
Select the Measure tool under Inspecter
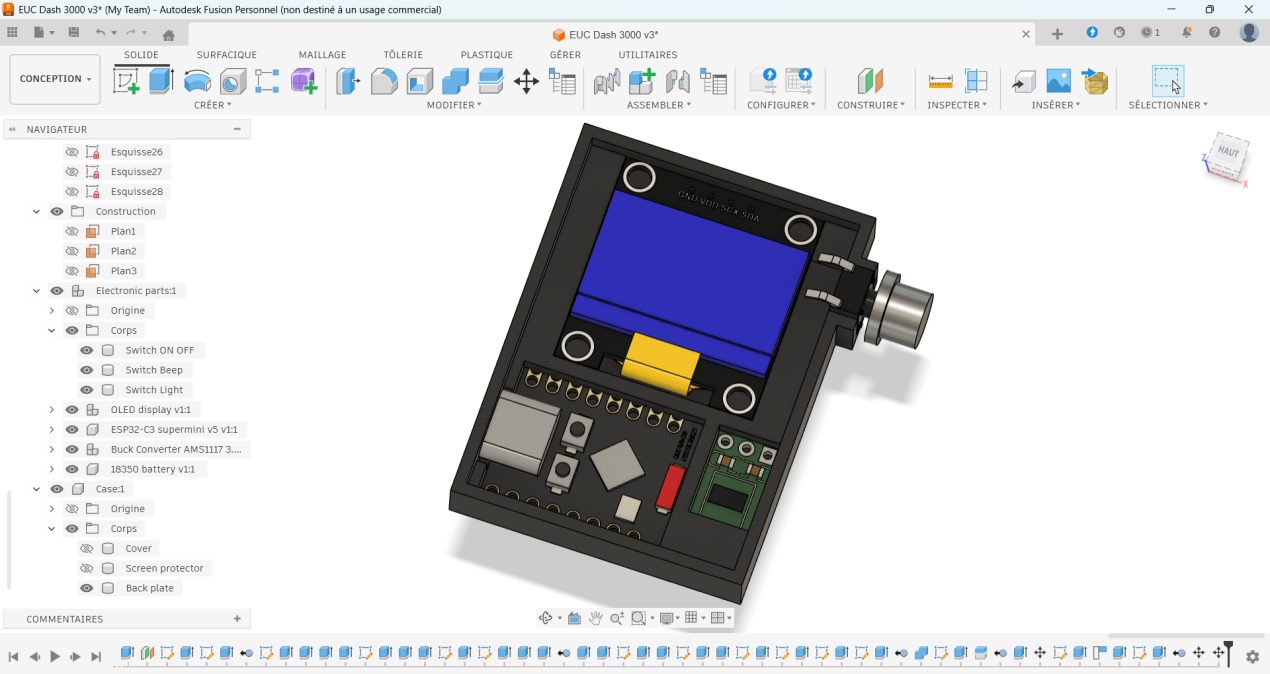(x=940, y=81)
